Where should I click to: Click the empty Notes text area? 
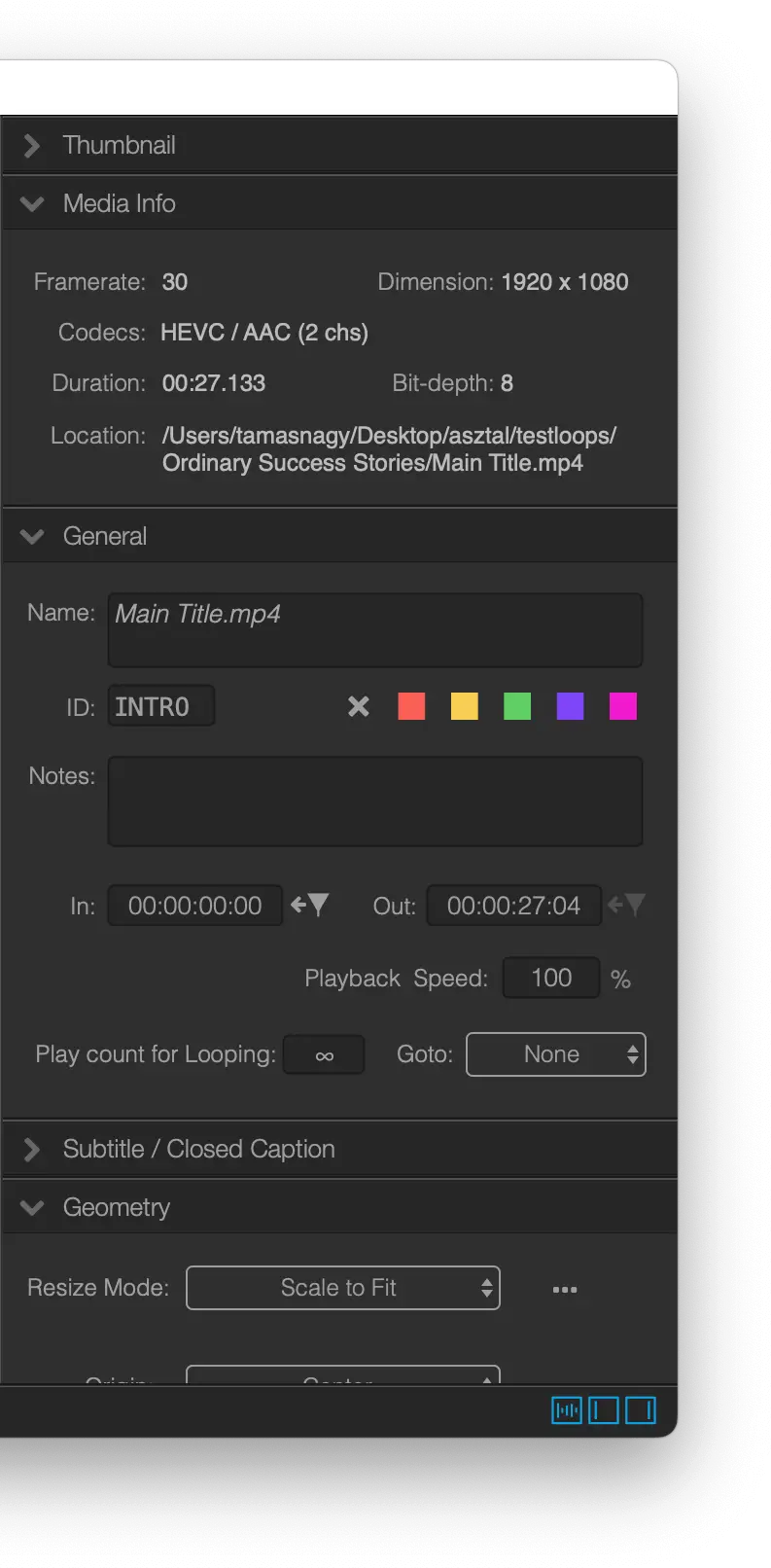coord(375,802)
